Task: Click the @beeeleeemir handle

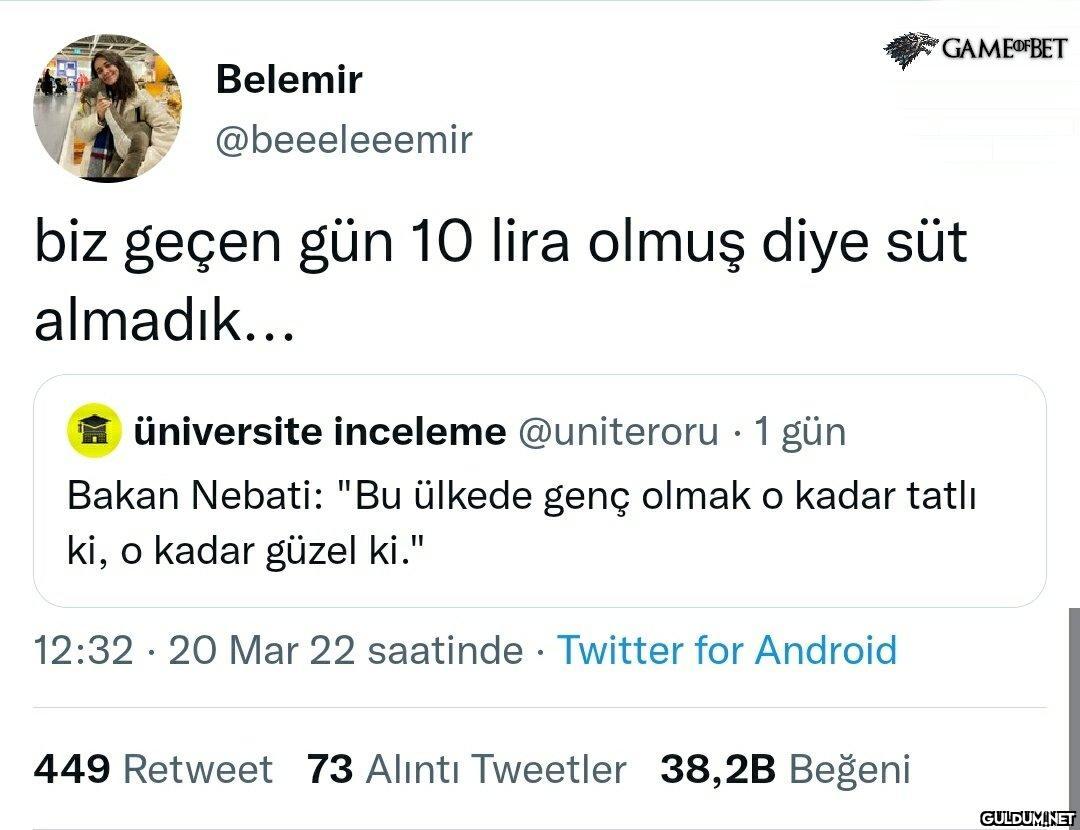Action: [x=344, y=140]
